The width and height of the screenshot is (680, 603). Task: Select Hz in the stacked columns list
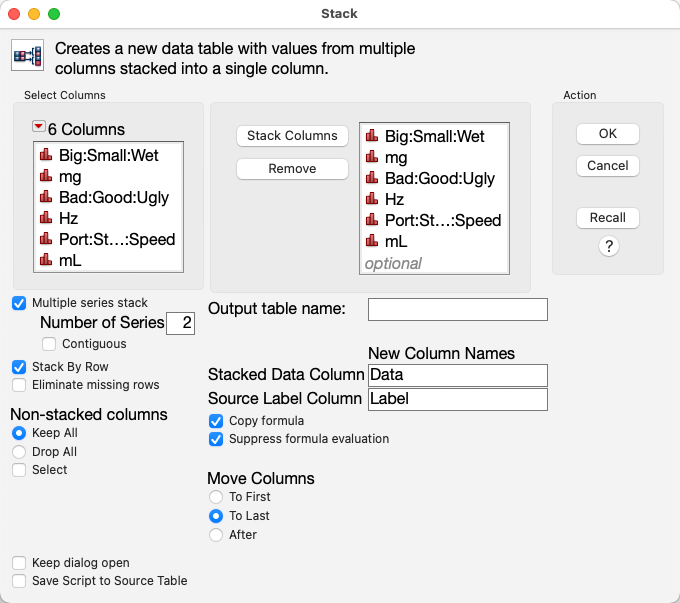pyautogui.click(x=396, y=200)
